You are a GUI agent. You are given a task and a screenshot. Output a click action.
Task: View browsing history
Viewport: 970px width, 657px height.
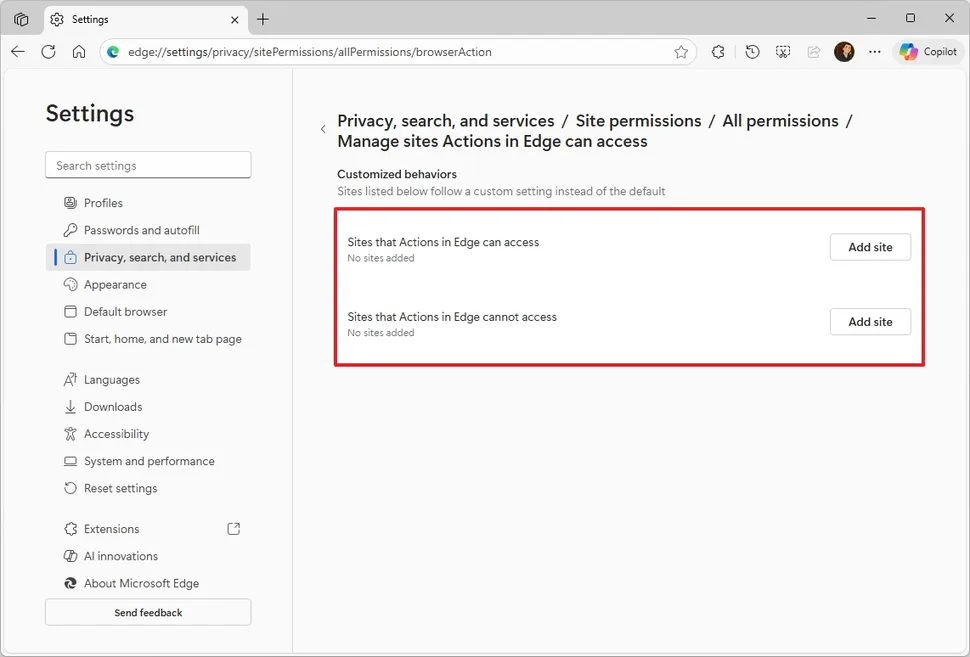click(x=751, y=51)
